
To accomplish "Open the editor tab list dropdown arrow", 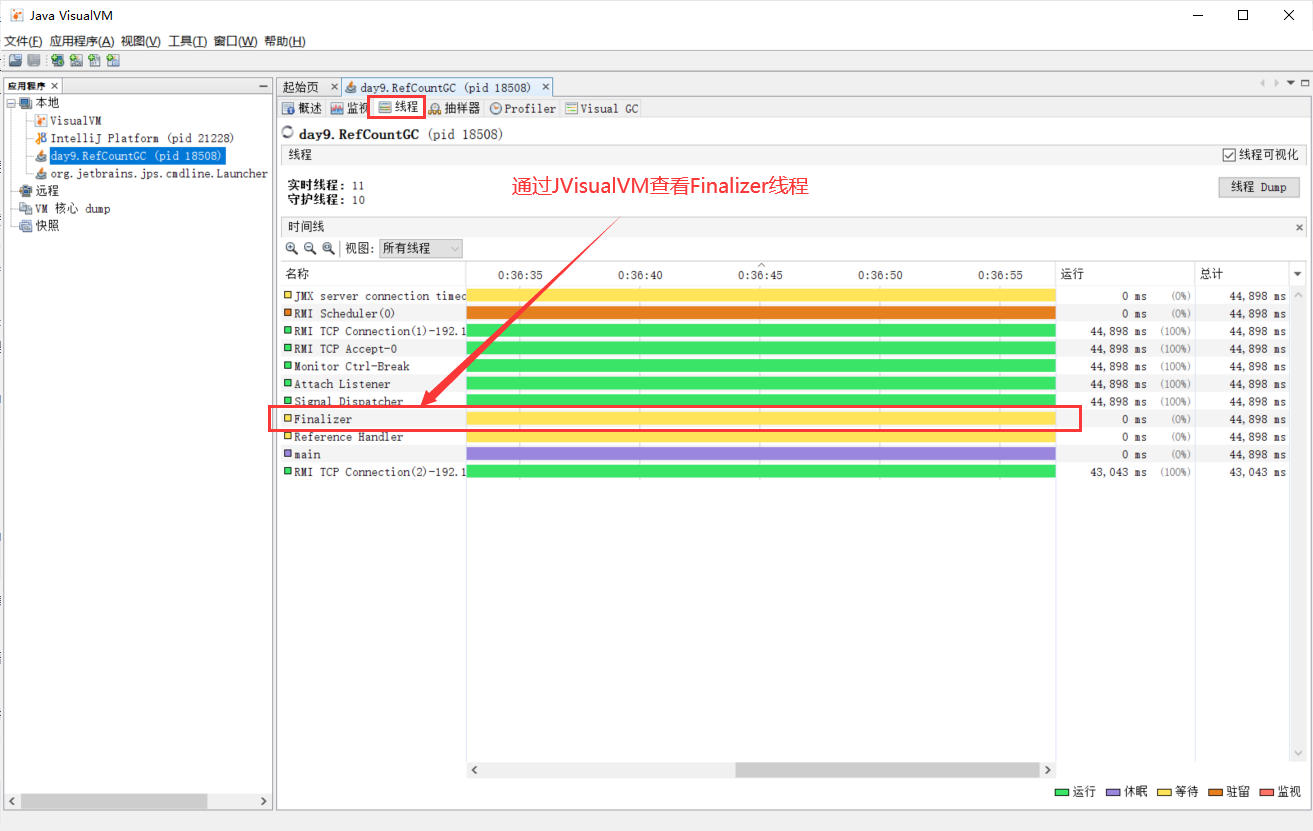I will [1291, 83].
